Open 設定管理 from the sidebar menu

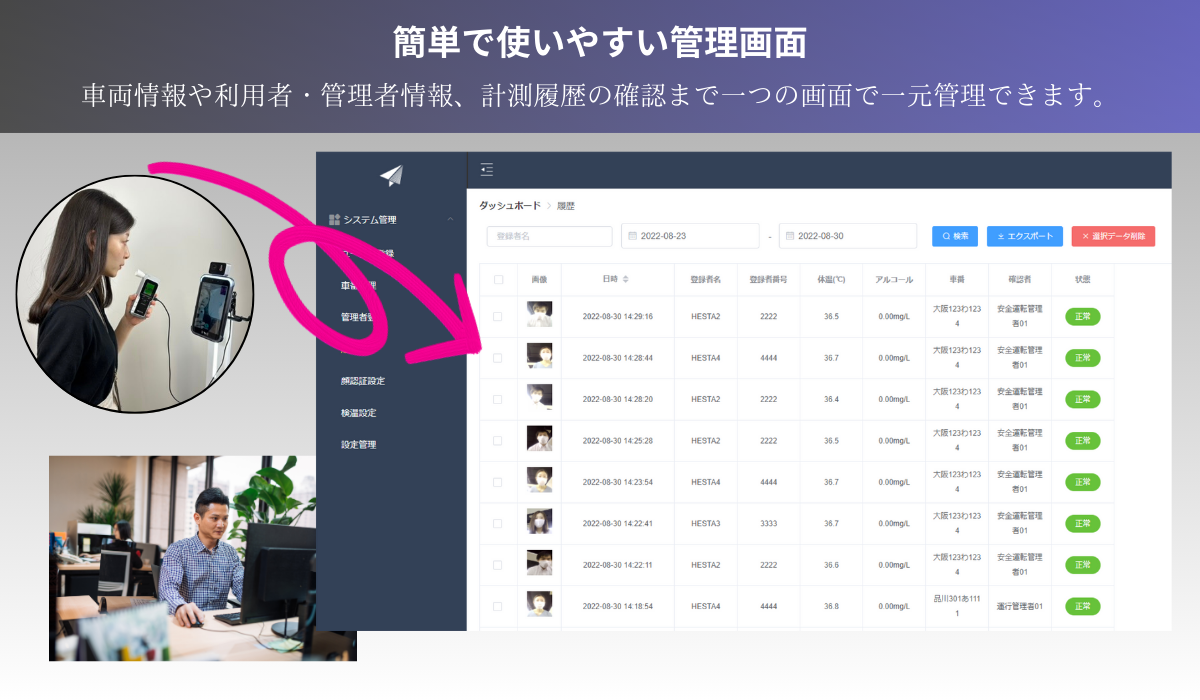coord(358,445)
